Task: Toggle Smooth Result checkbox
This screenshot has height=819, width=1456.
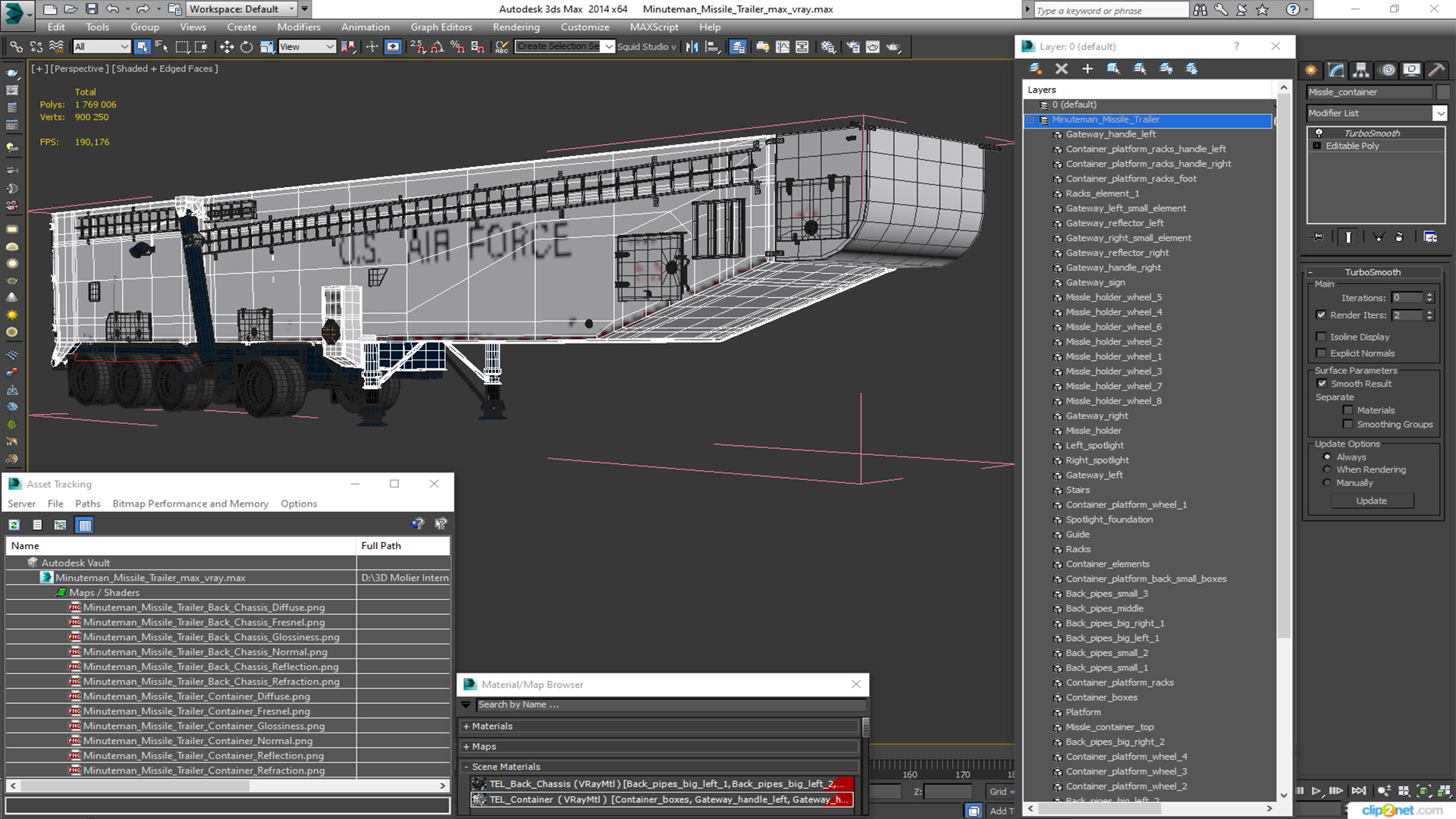Action: pos(1322,384)
